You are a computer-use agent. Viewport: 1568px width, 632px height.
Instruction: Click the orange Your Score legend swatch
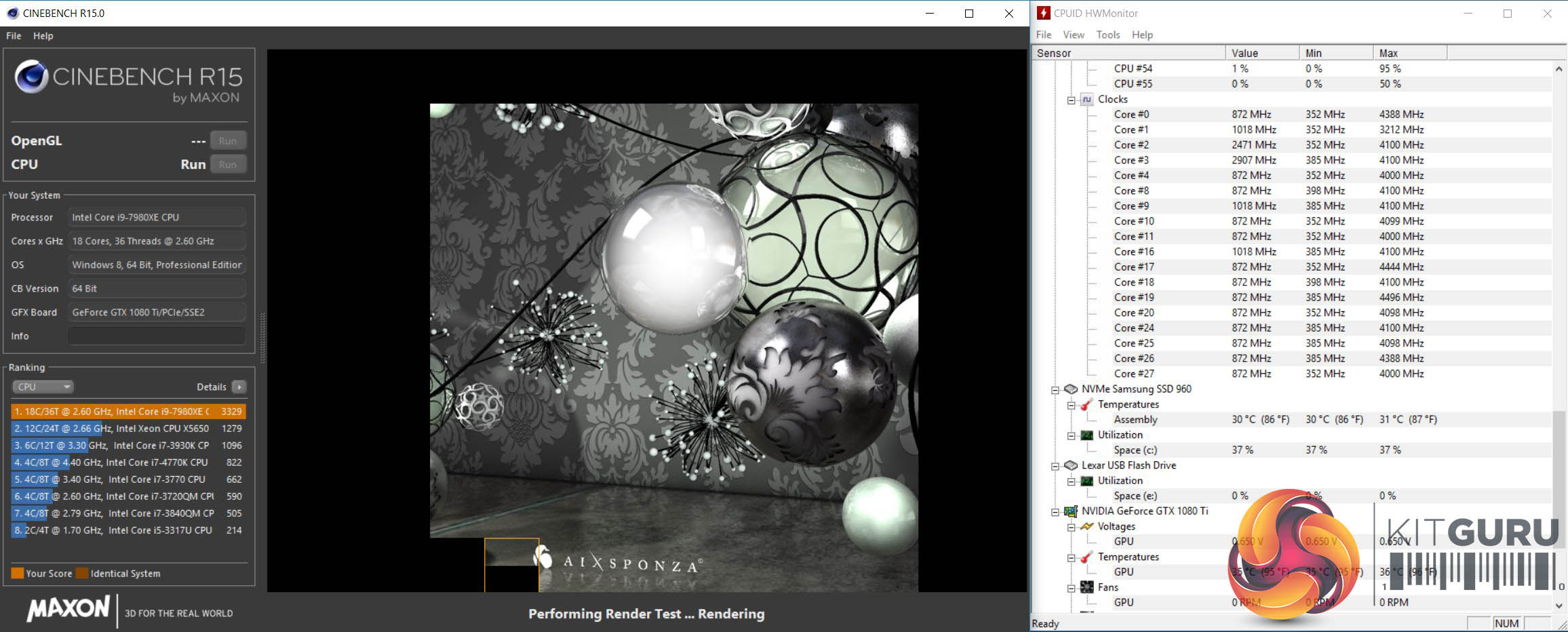point(18,574)
